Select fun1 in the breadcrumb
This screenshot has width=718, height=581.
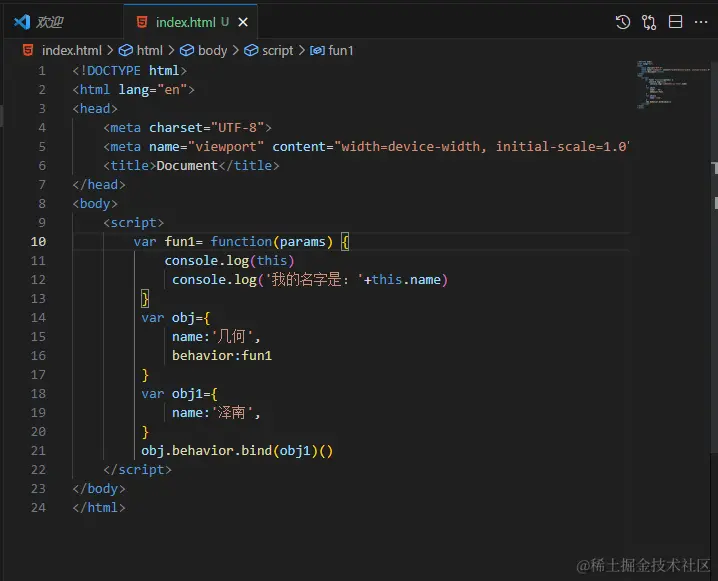[x=341, y=50]
